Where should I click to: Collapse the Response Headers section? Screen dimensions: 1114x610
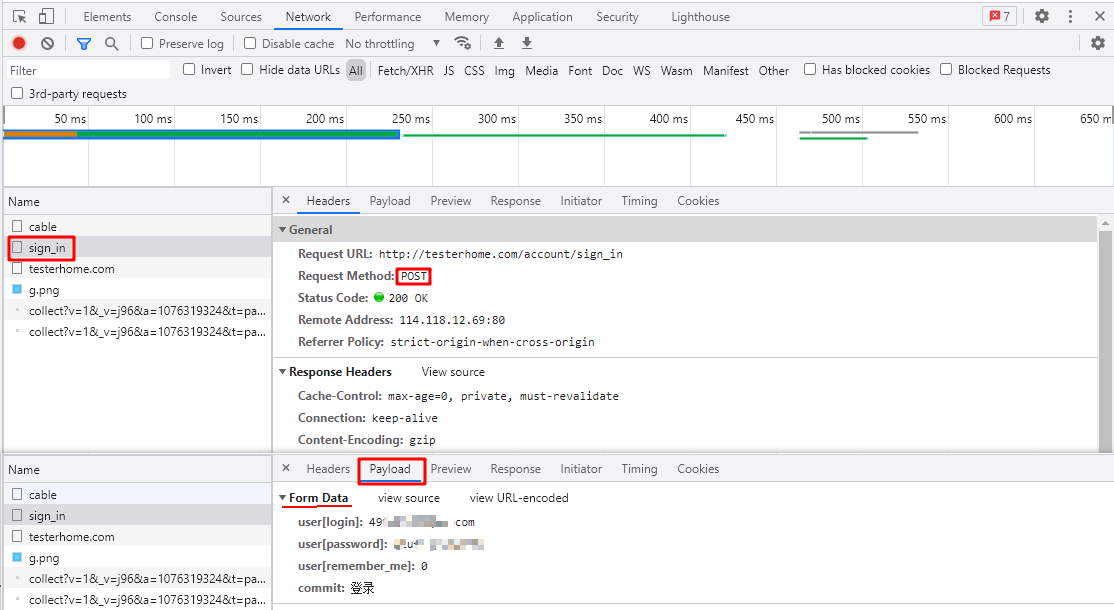pos(282,372)
